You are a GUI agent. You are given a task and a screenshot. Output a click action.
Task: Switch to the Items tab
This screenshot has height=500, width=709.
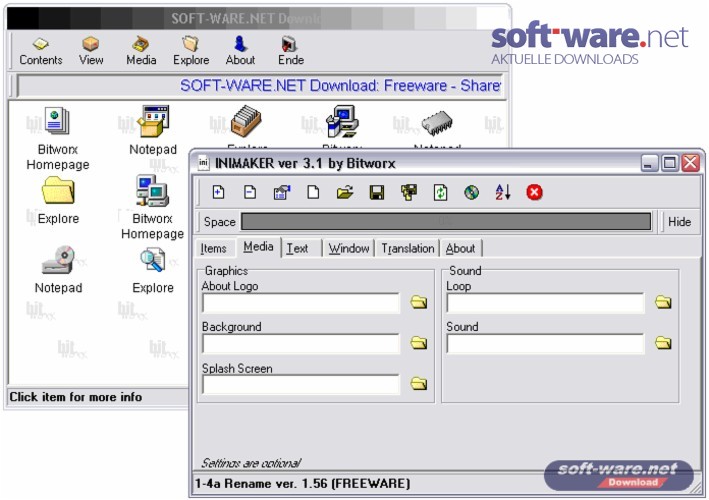[213, 248]
